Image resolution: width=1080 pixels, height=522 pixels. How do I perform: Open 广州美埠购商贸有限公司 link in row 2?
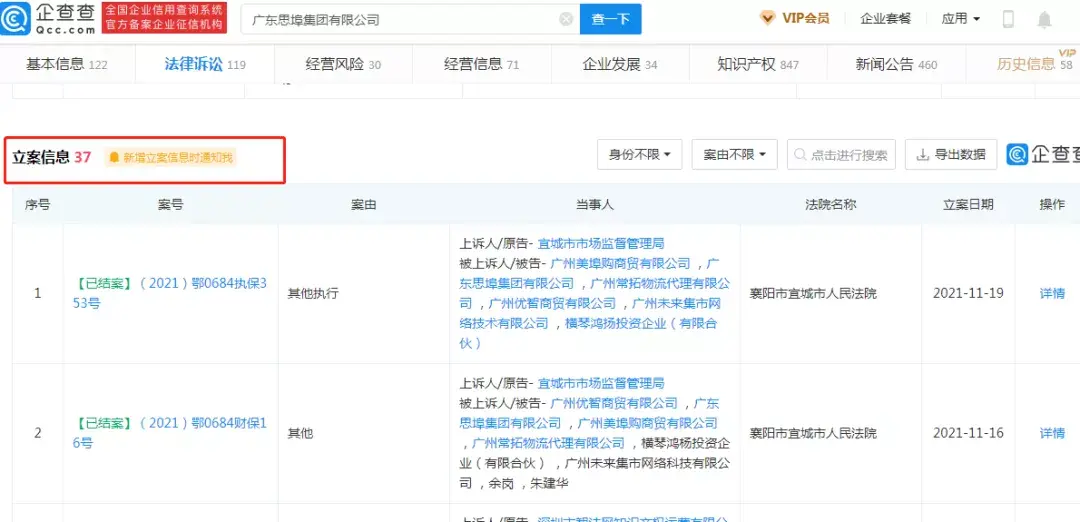tap(647, 423)
